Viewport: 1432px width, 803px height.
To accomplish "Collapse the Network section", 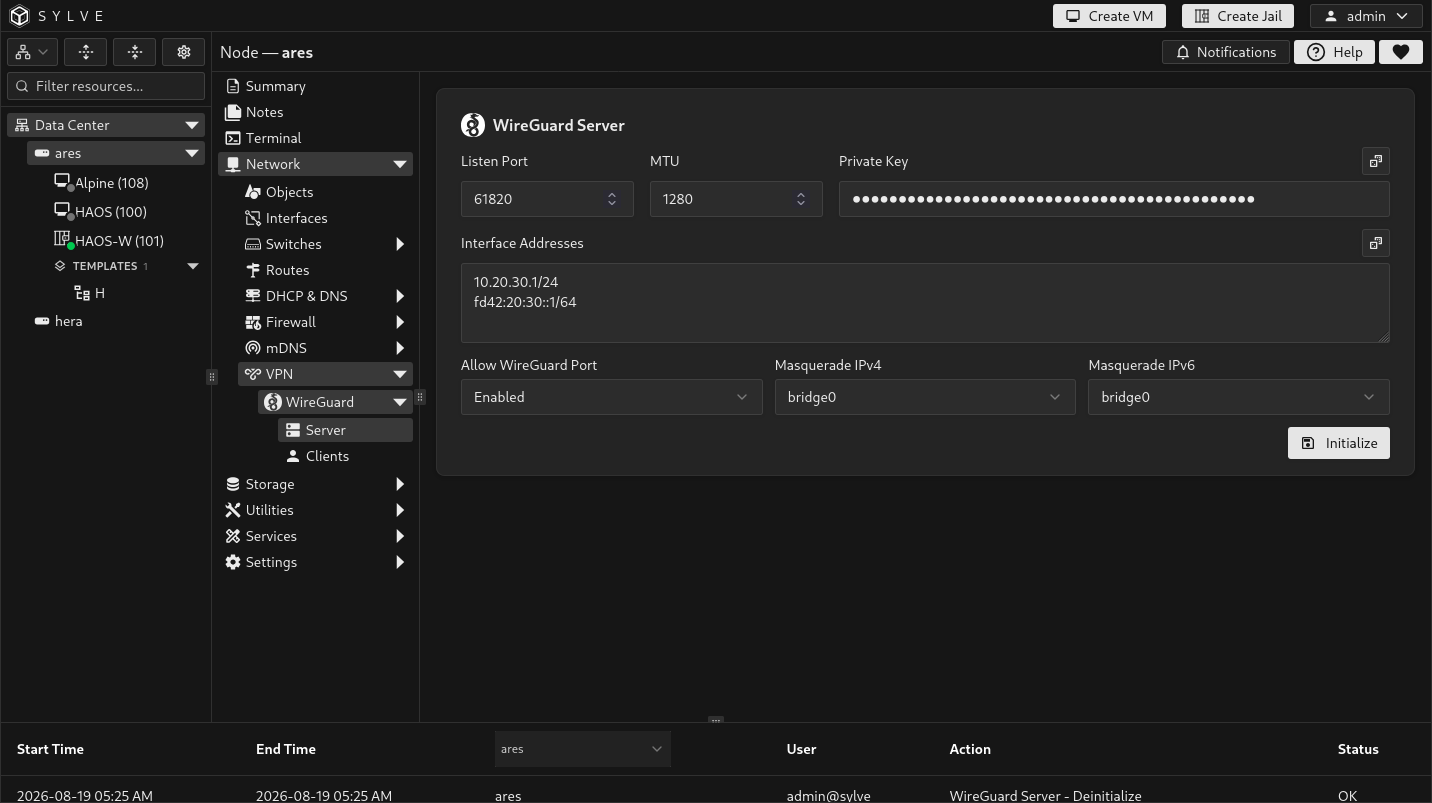I will [x=400, y=164].
